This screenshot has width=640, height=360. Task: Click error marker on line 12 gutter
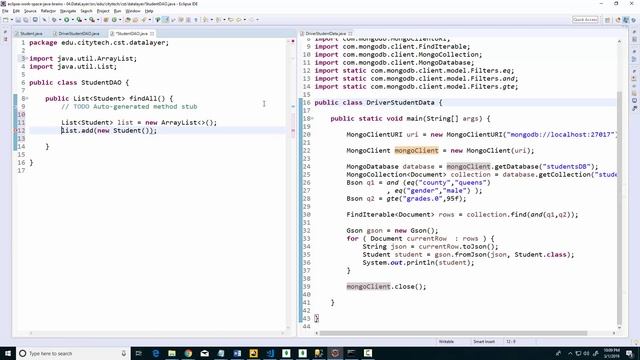(x=16, y=131)
